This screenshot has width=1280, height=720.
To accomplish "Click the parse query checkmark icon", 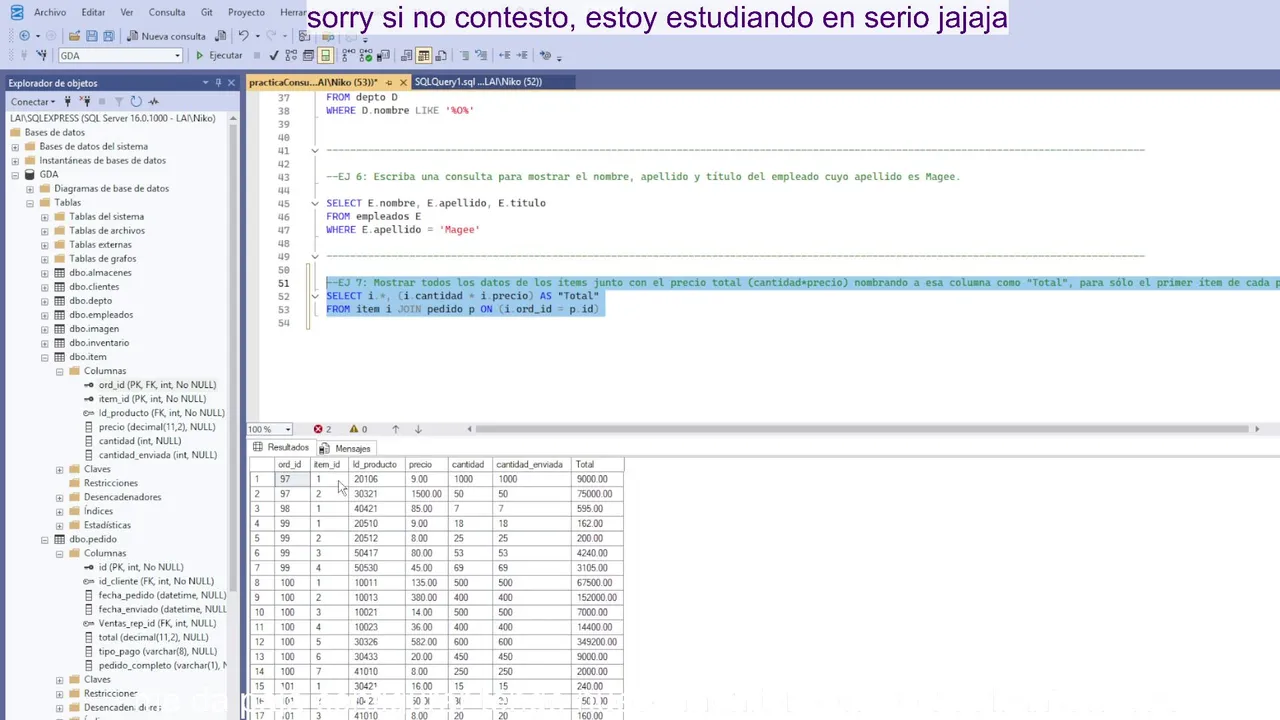I will [x=273, y=56].
